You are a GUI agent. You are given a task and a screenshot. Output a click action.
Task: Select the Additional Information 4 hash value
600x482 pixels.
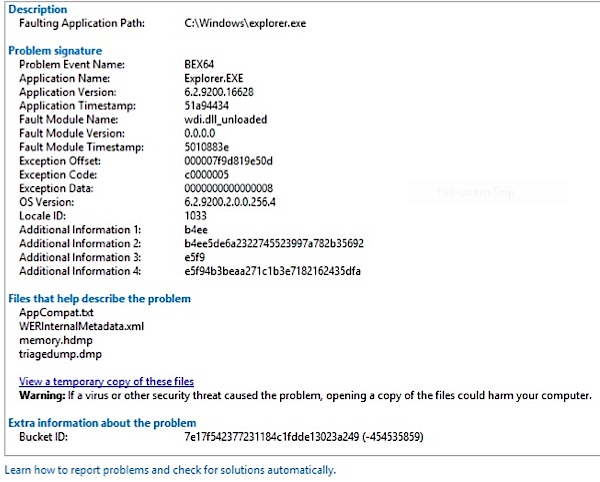(272, 271)
